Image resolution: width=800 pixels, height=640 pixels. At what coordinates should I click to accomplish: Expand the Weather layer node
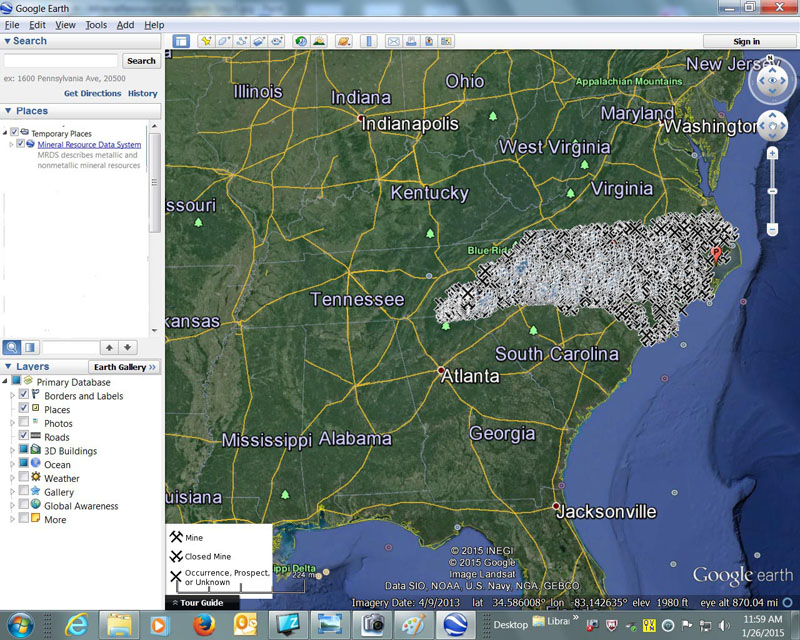pos(12,478)
